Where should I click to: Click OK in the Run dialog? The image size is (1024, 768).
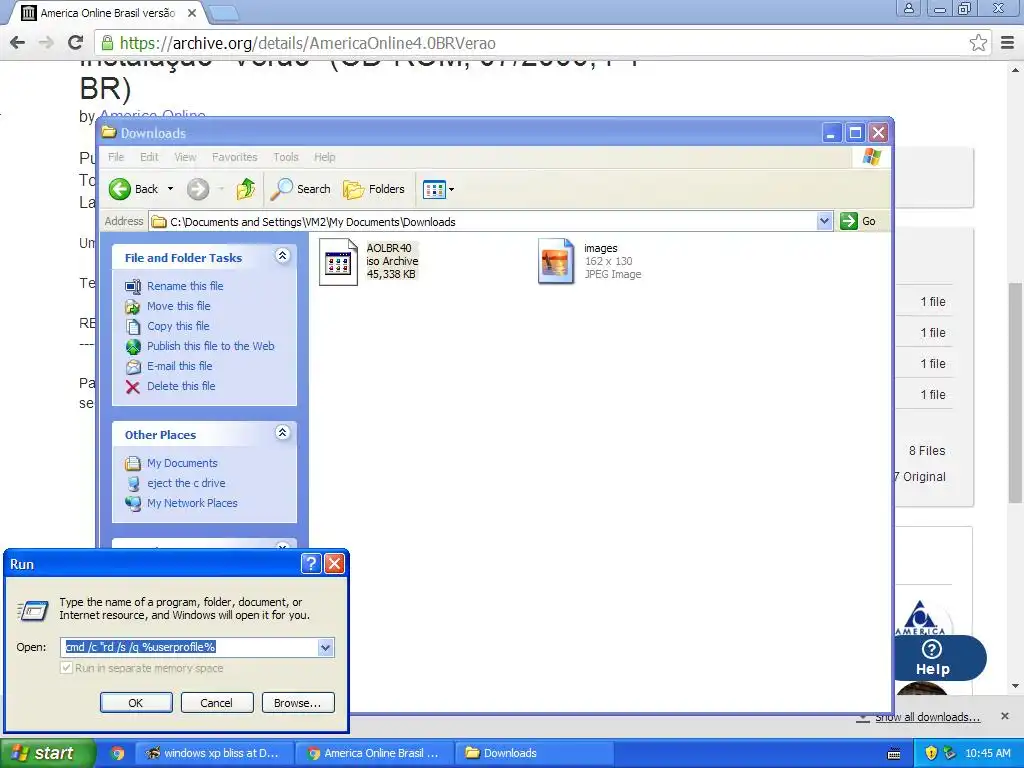click(136, 703)
